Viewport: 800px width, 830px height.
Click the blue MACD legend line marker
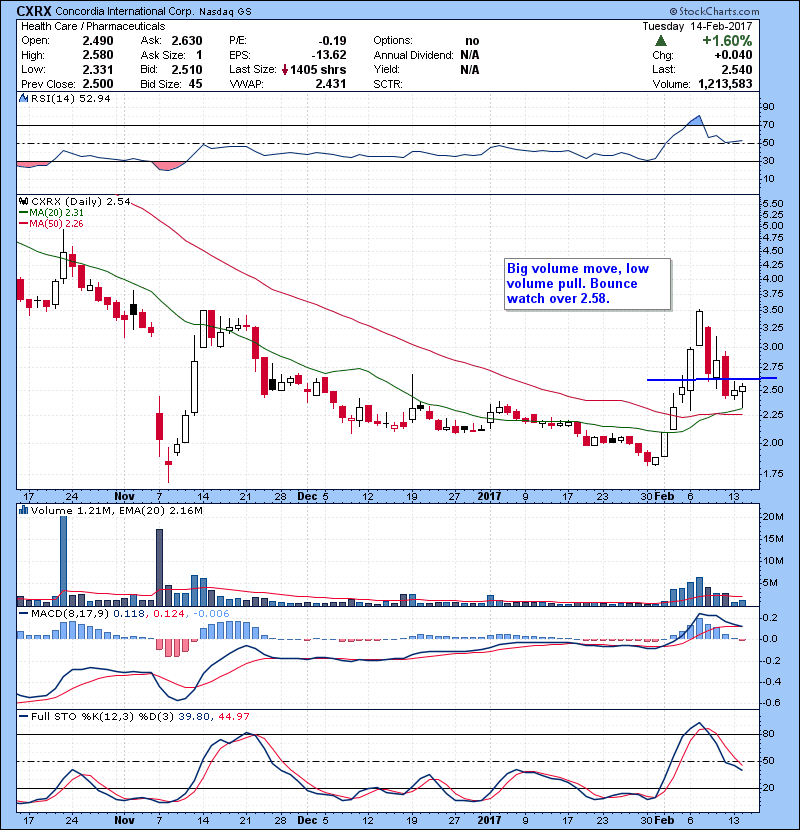click(23, 614)
